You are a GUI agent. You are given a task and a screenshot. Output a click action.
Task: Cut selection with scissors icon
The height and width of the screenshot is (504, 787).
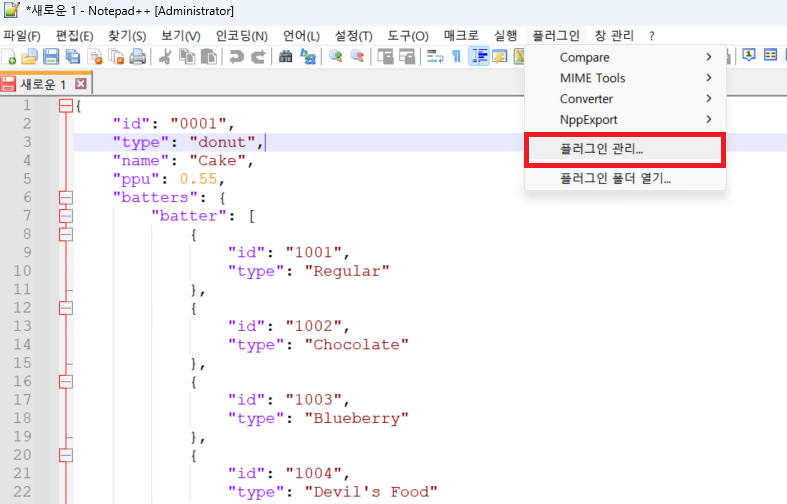[x=165, y=56]
